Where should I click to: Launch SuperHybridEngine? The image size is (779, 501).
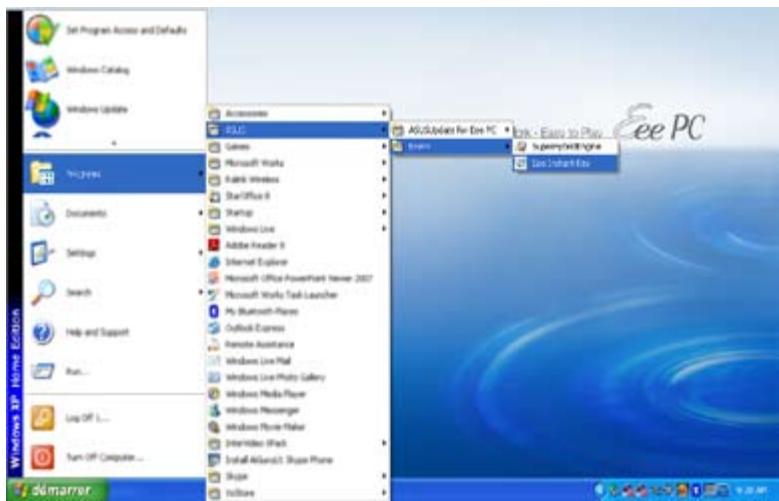pos(565,147)
